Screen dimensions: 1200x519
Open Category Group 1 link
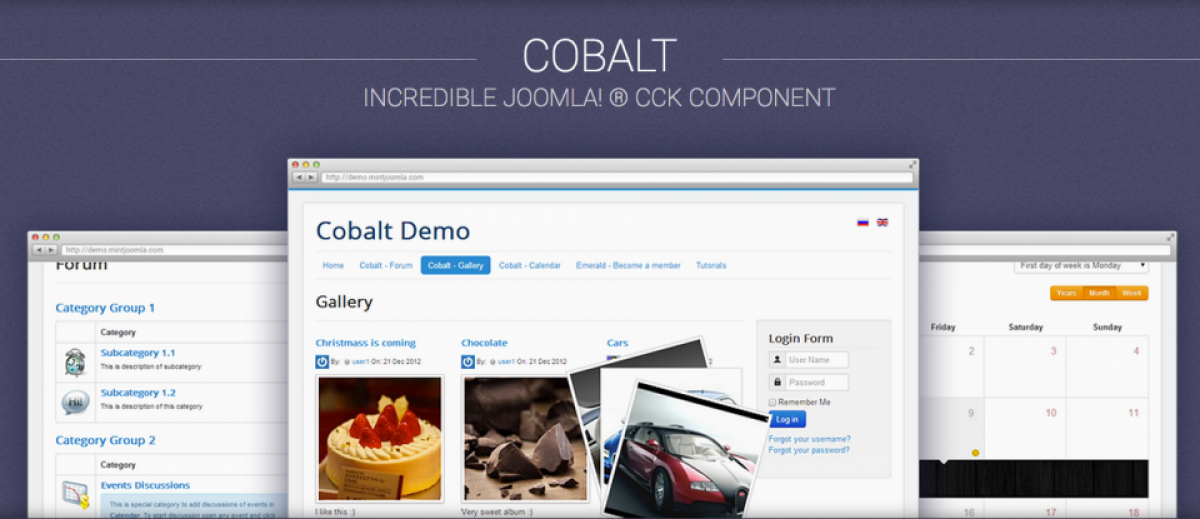pos(105,308)
